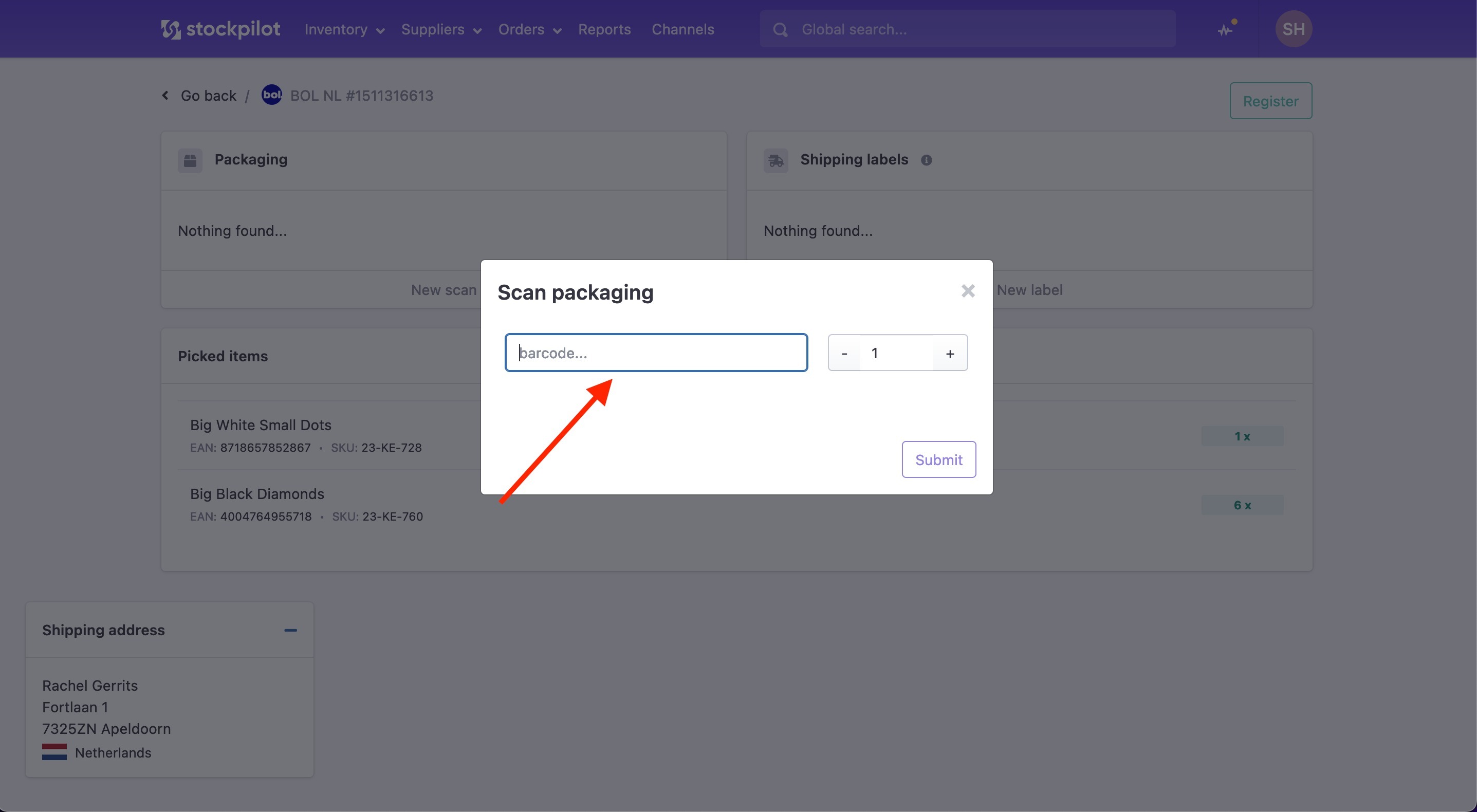Image resolution: width=1477 pixels, height=812 pixels.
Task: Open the Inventory menu
Action: point(344,29)
